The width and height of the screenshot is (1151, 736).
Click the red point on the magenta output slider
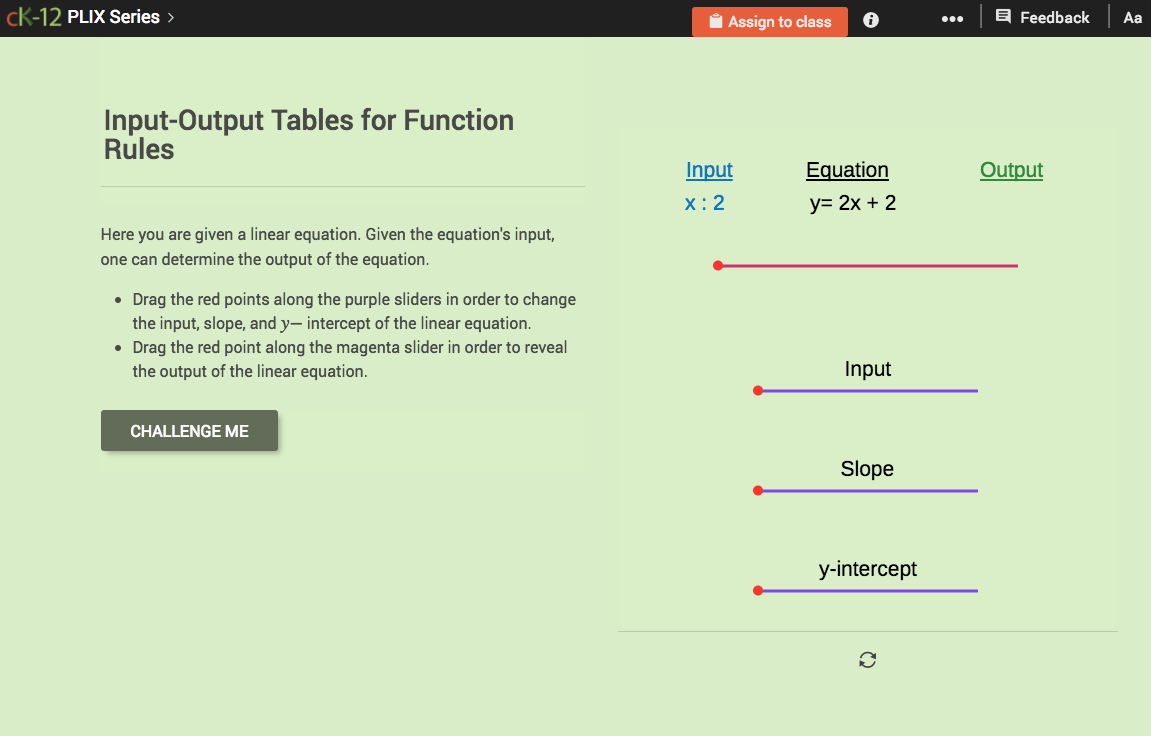[x=718, y=265]
